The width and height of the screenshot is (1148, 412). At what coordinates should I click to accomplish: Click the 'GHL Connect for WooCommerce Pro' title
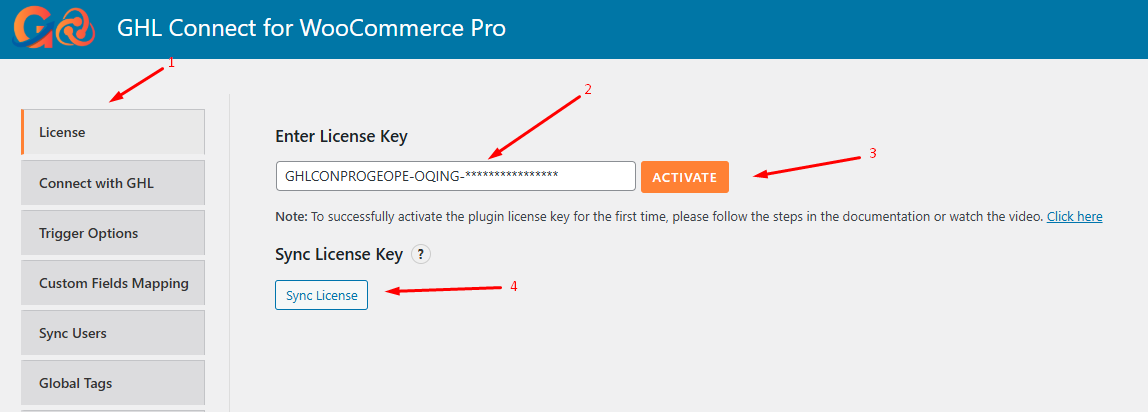312,28
